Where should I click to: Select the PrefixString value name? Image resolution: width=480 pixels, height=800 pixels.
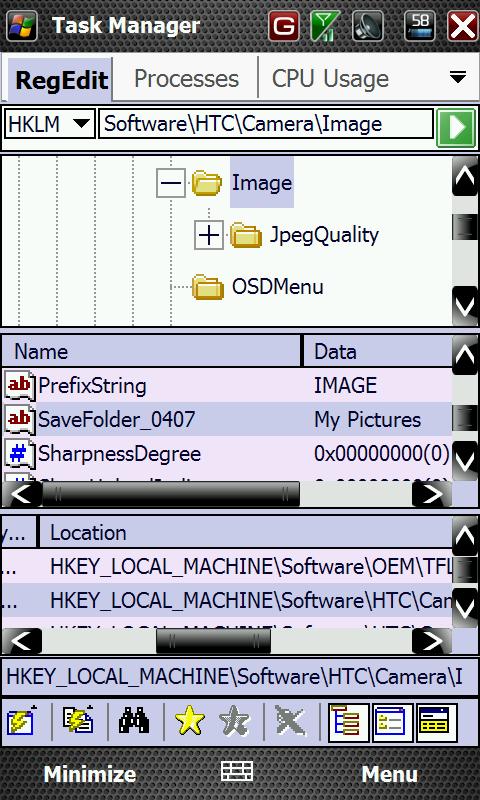[x=92, y=386]
